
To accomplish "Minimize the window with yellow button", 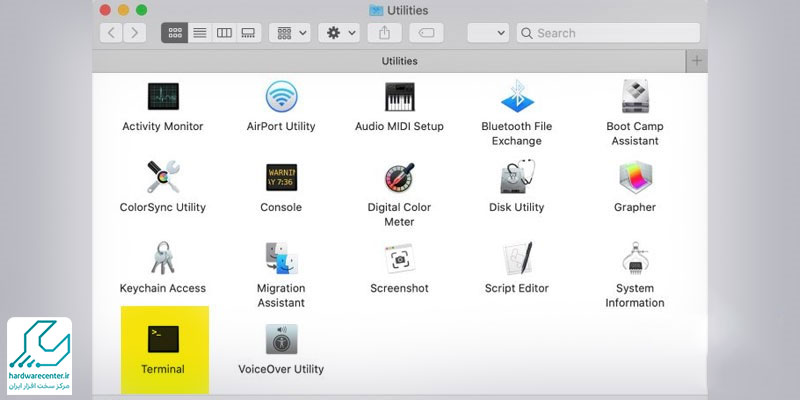I will (123, 10).
